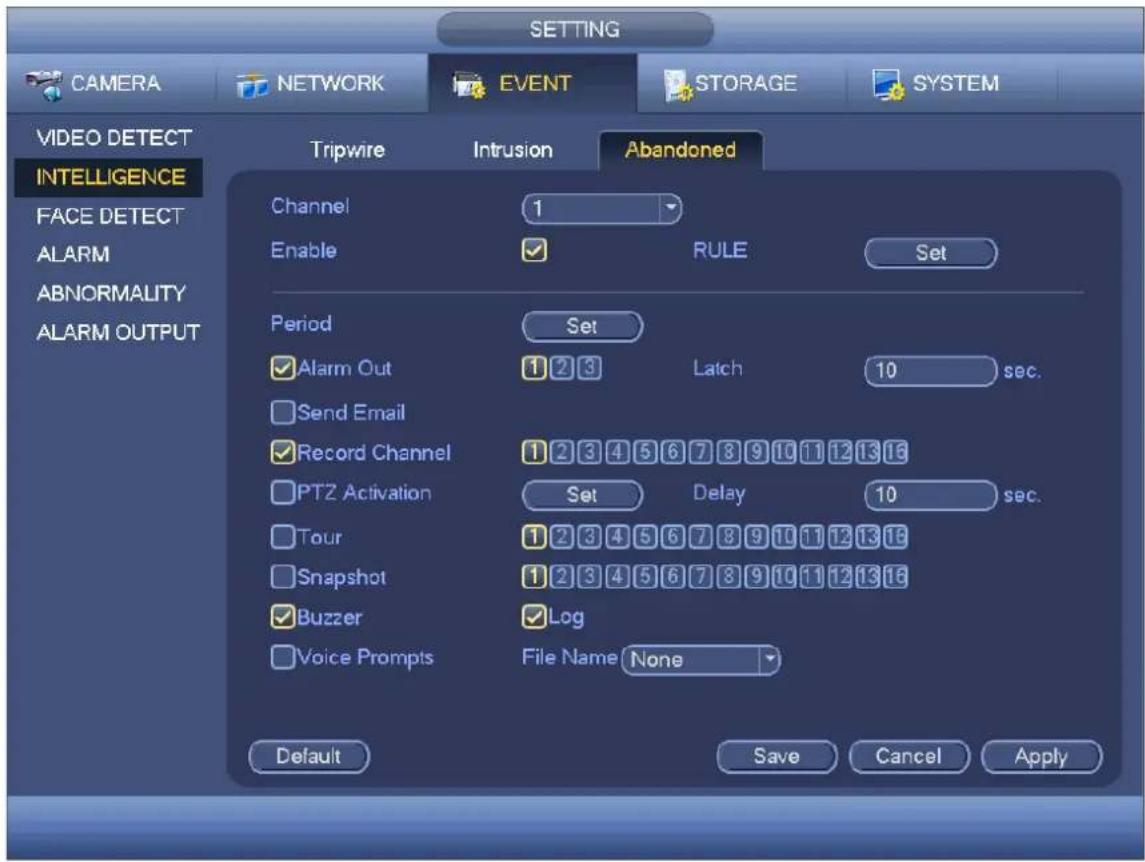Open VIDEO DETECT in the sidebar

pyautogui.click(x=114, y=137)
